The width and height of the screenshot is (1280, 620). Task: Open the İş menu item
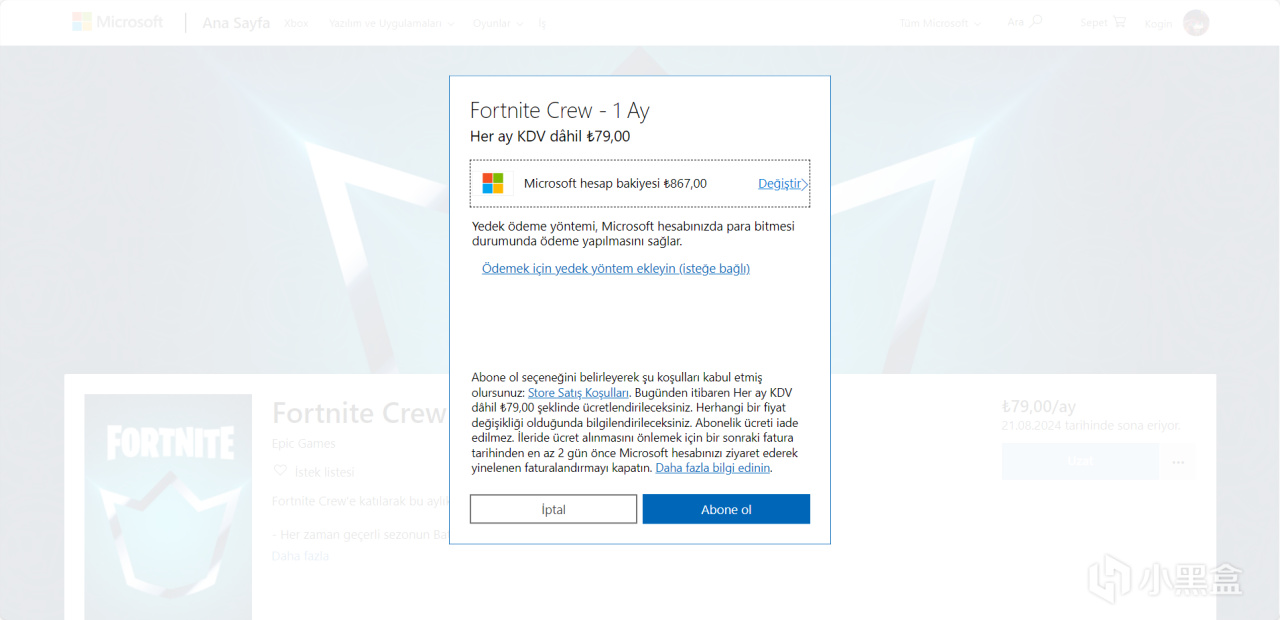point(542,23)
